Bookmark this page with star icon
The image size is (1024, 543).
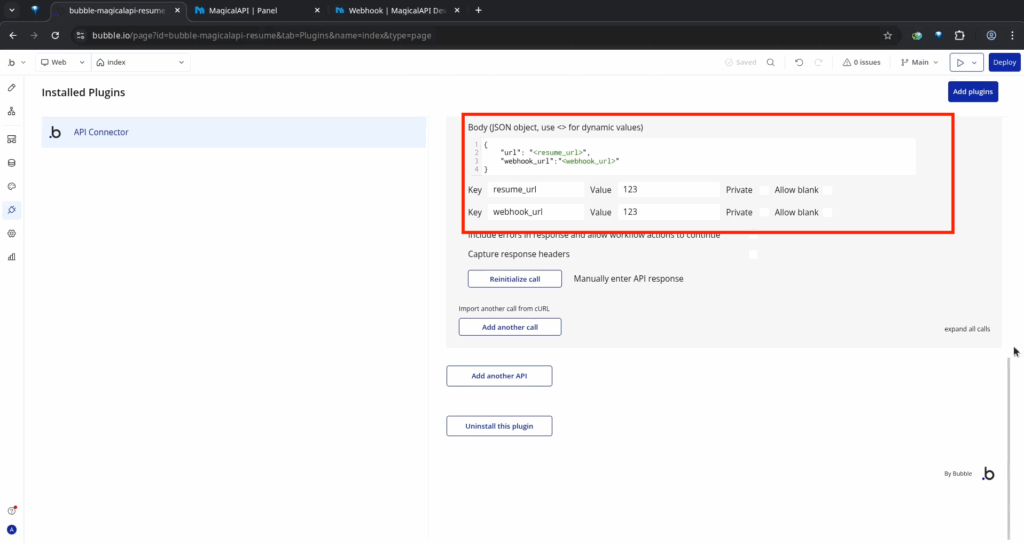(888, 35)
